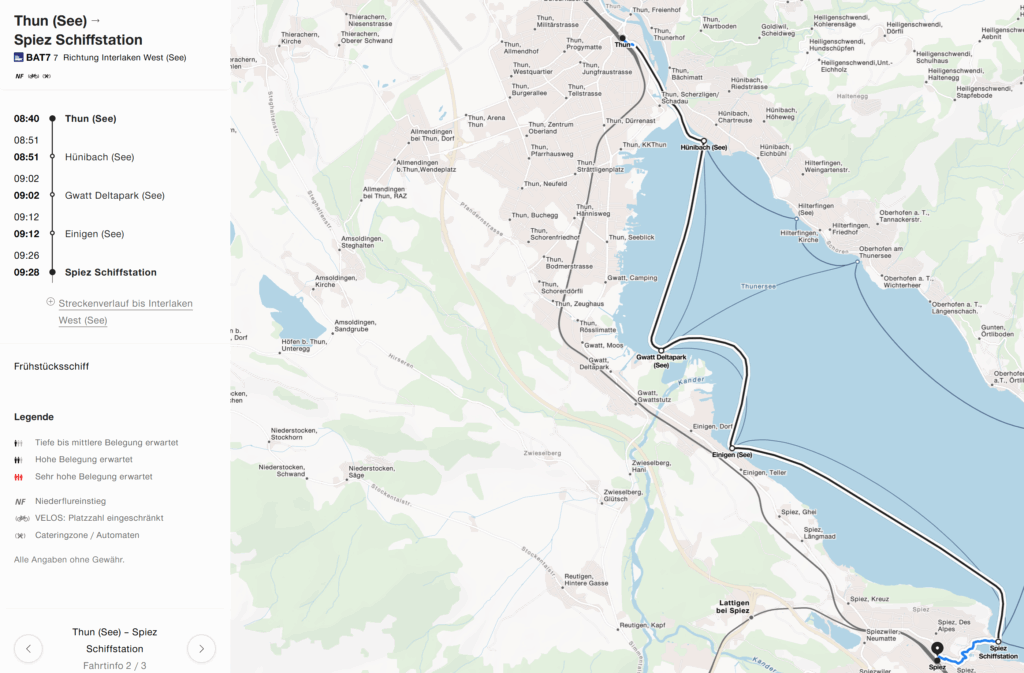Click 'Amsoldingen, Kirche' label on the map
This screenshot has height=673, width=1024.
tap(336, 281)
